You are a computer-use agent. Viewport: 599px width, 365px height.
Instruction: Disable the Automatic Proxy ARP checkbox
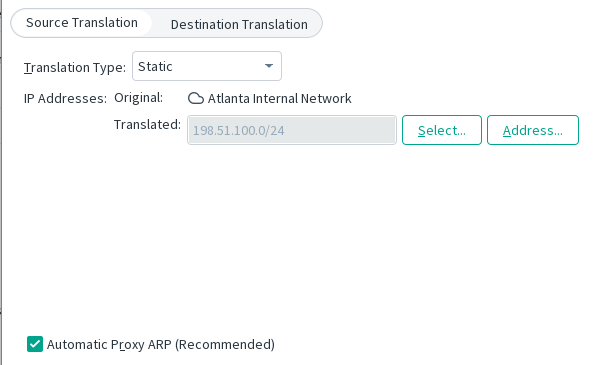coord(35,344)
